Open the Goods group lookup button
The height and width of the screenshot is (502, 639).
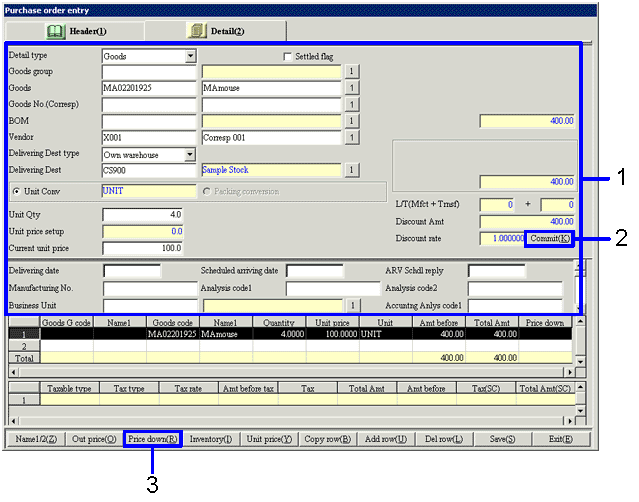352,71
